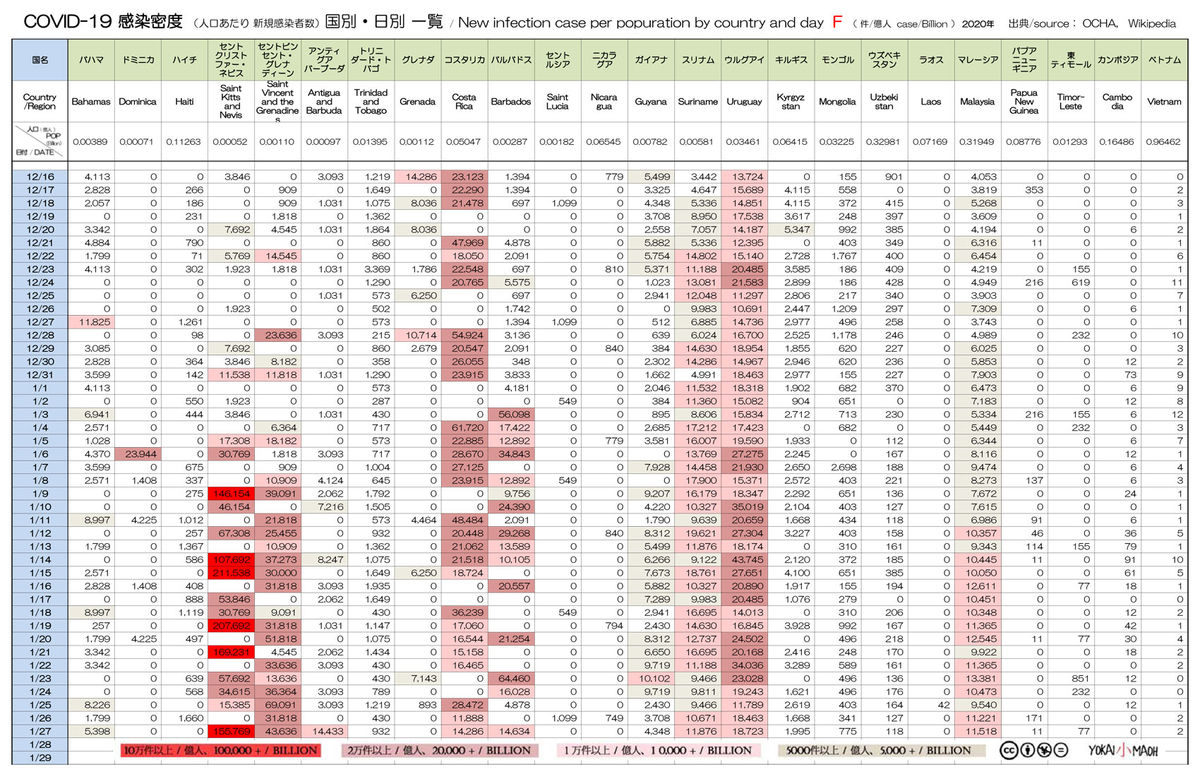This screenshot has height=772, width=1200.
Task: Click population value 0.31949 for Malaysia
Action: 977,141
